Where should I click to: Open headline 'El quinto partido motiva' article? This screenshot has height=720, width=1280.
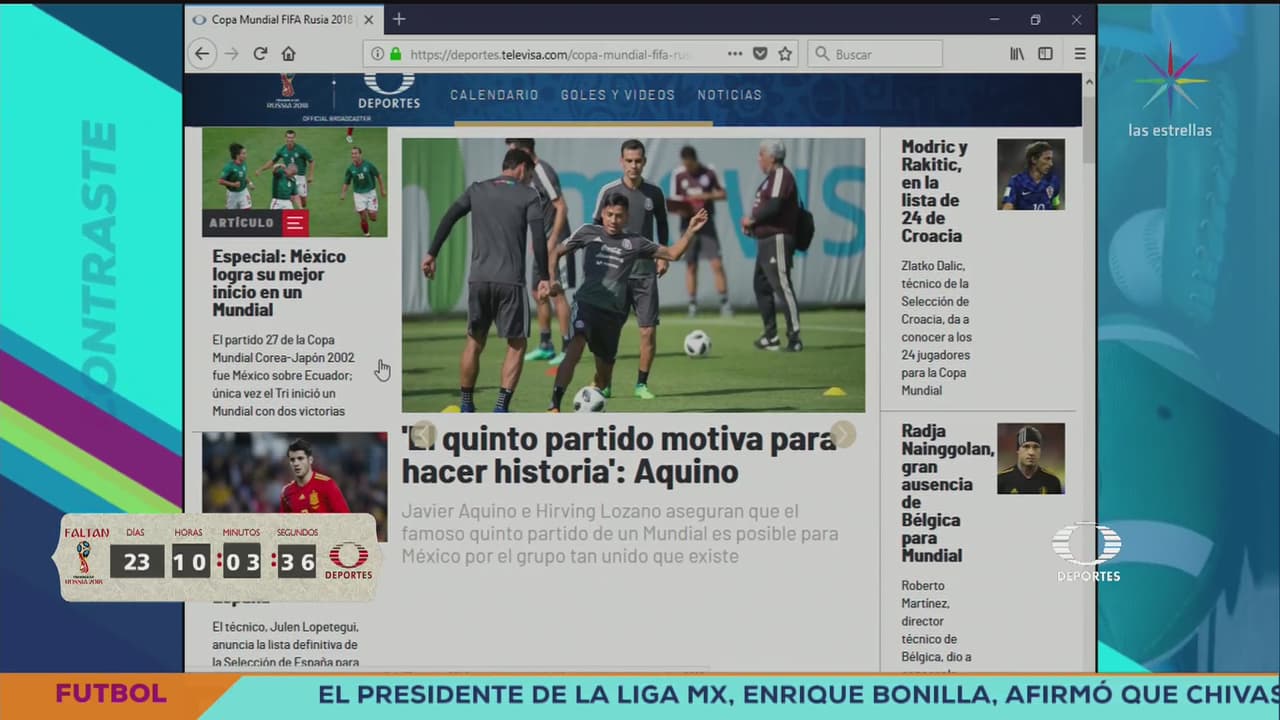tap(619, 454)
